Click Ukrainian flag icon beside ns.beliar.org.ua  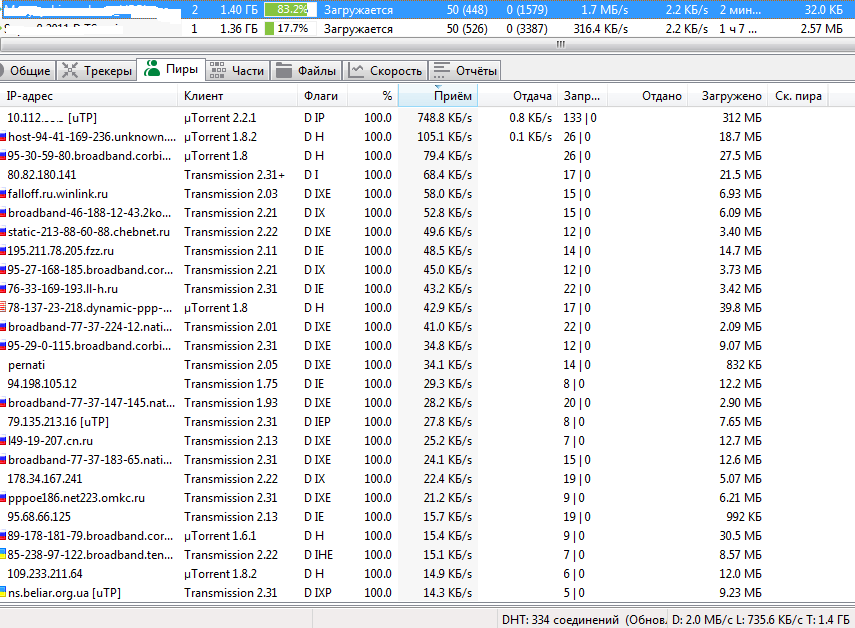4,593
